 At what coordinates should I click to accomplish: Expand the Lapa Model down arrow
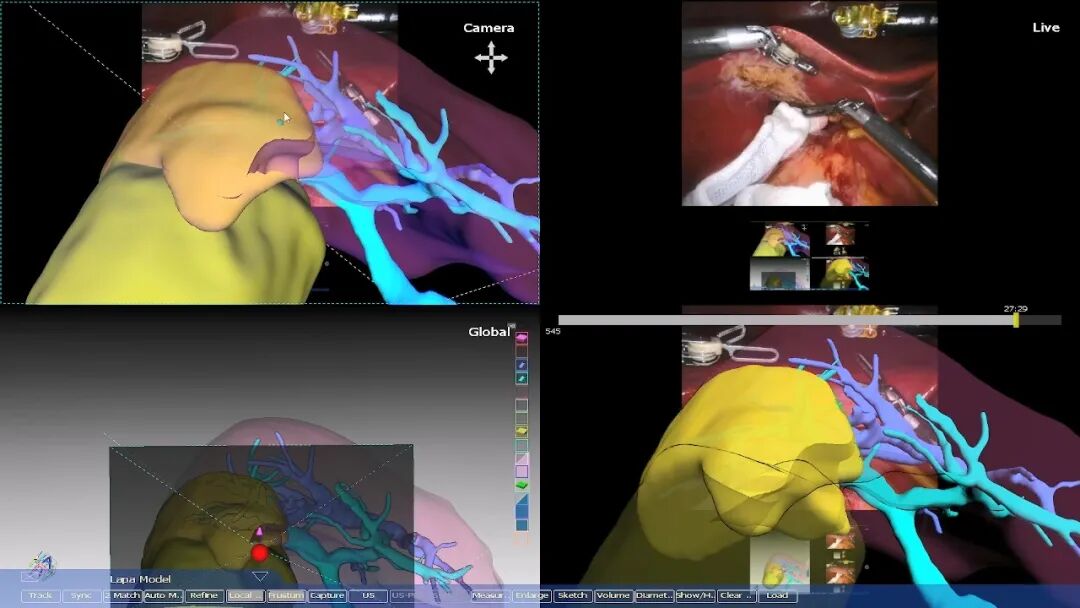point(260,576)
